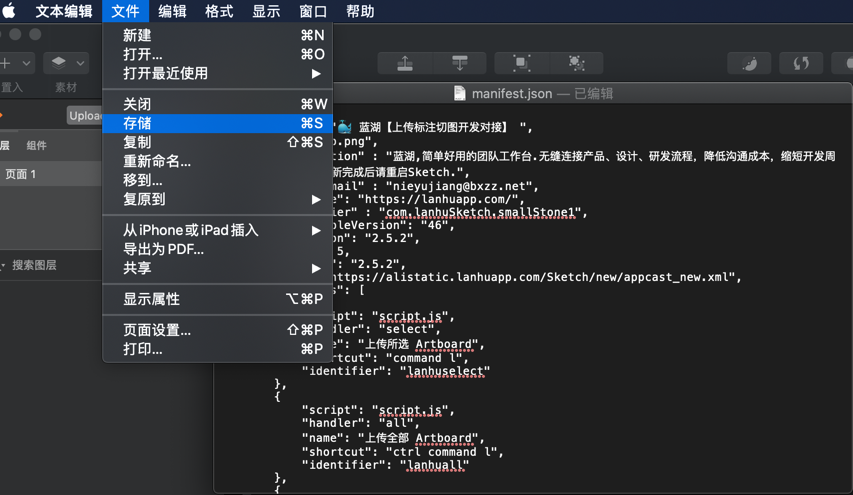Click the Sketch bring-forward toolbar icon
853x495 pixels.
tap(405, 63)
